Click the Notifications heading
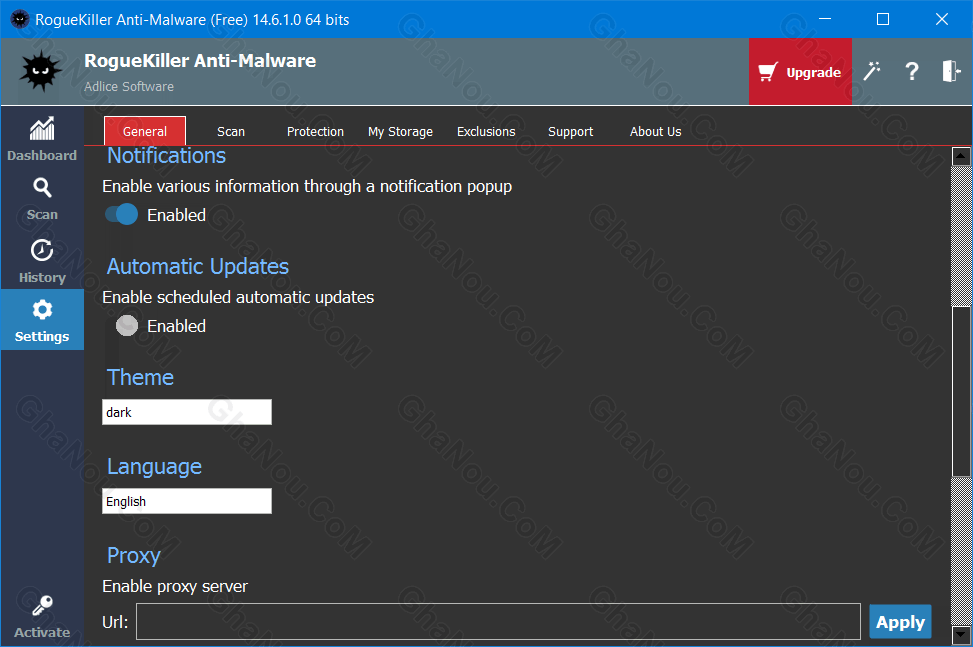973x647 pixels. click(x=166, y=155)
